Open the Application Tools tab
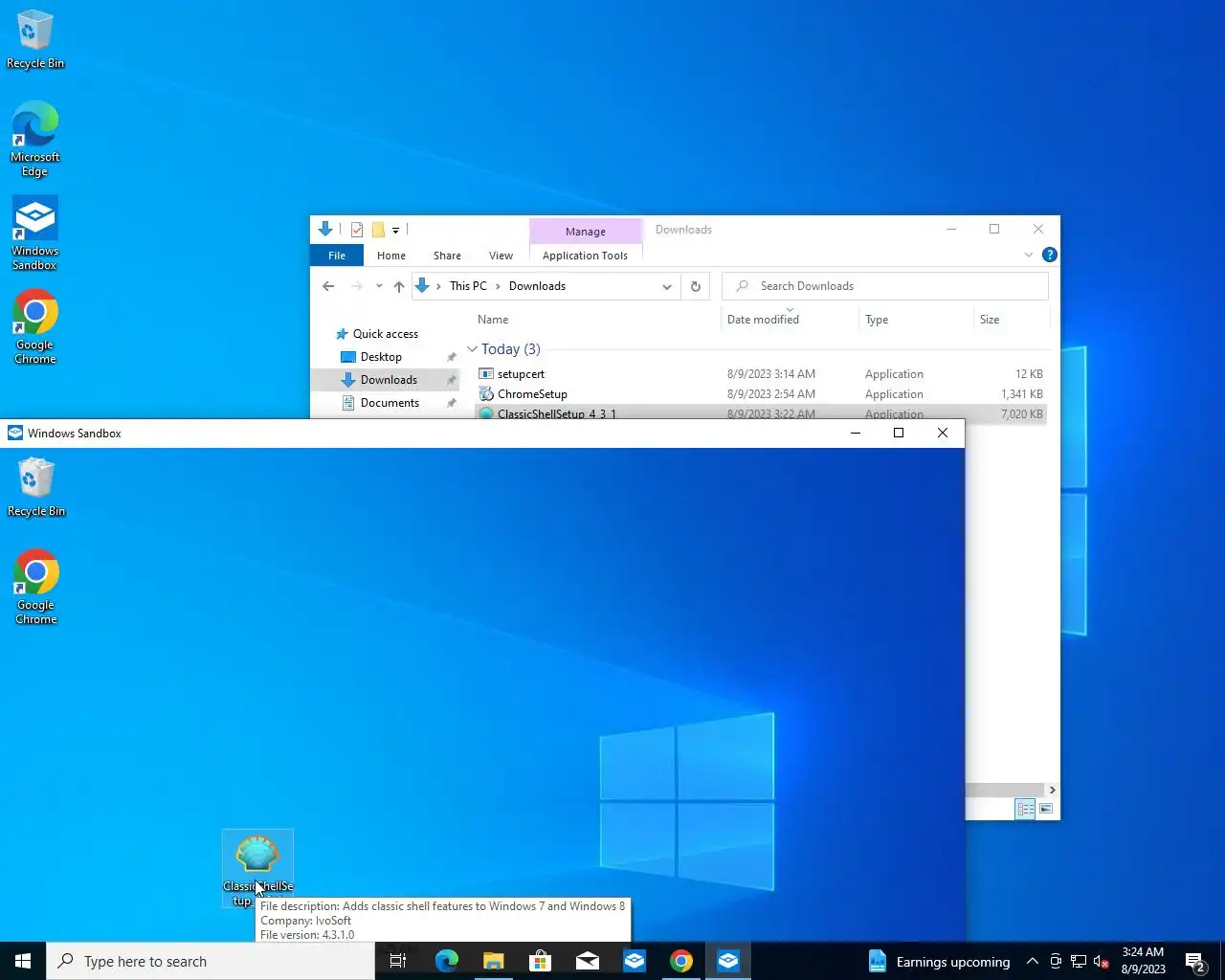Image resolution: width=1225 pixels, height=980 pixels. tap(585, 256)
